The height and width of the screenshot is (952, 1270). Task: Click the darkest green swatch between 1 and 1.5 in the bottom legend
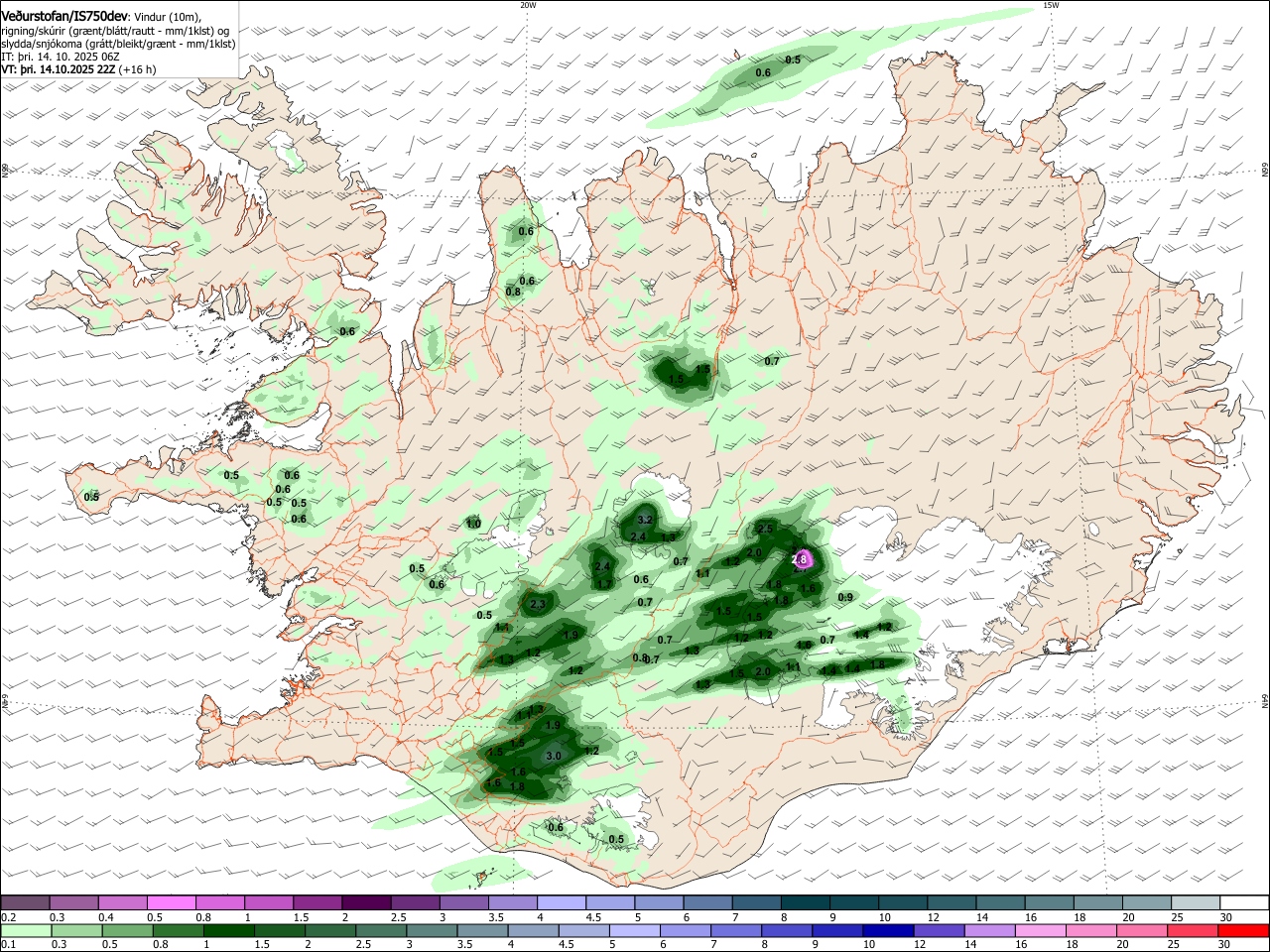click(228, 930)
